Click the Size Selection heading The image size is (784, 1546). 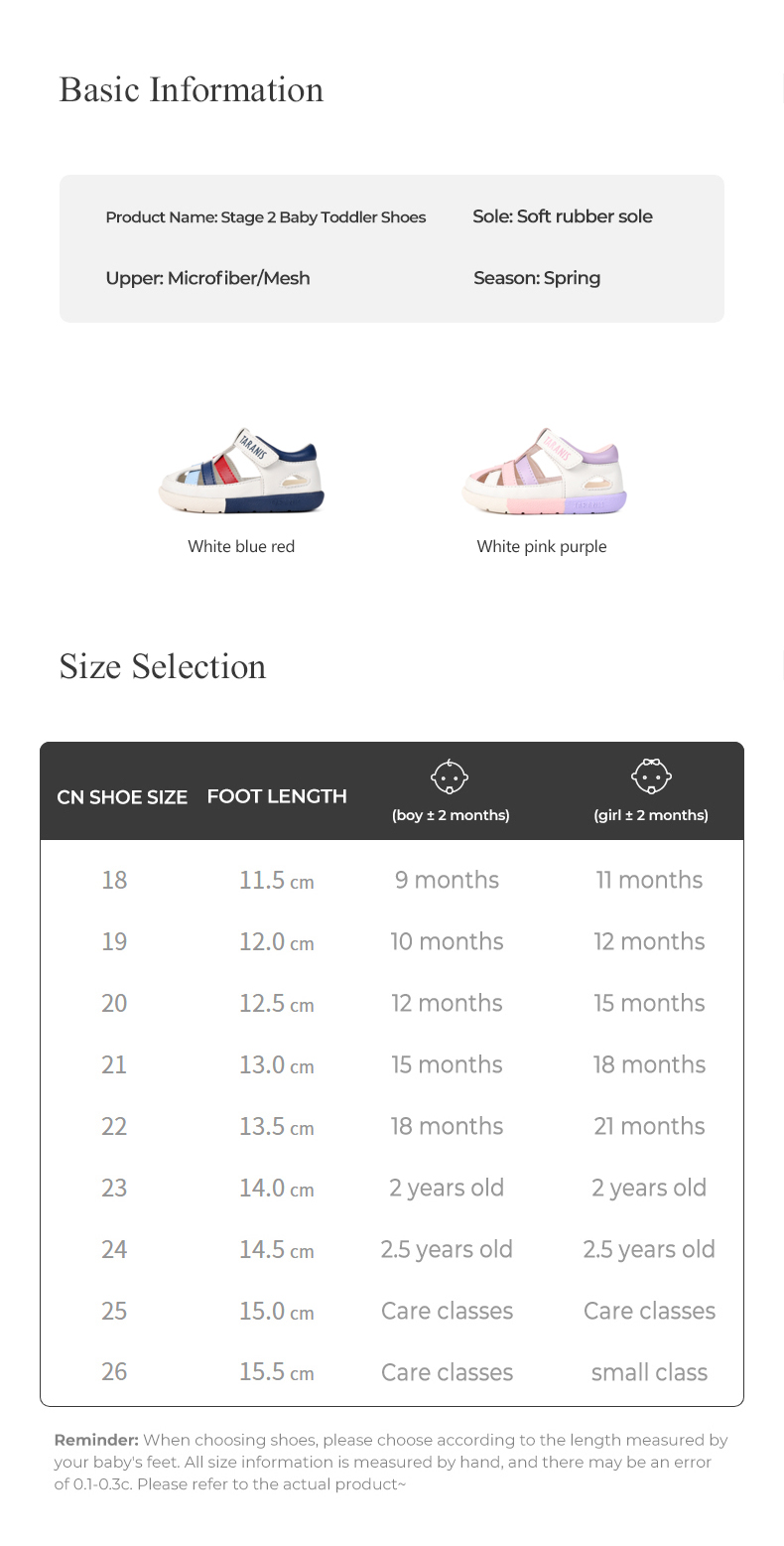click(163, 666)
